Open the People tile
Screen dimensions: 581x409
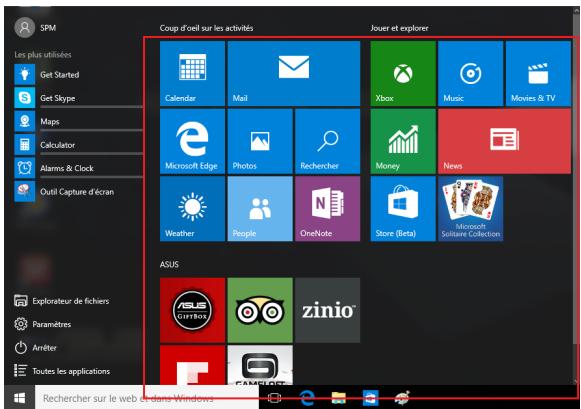click(x=260, y=209)
